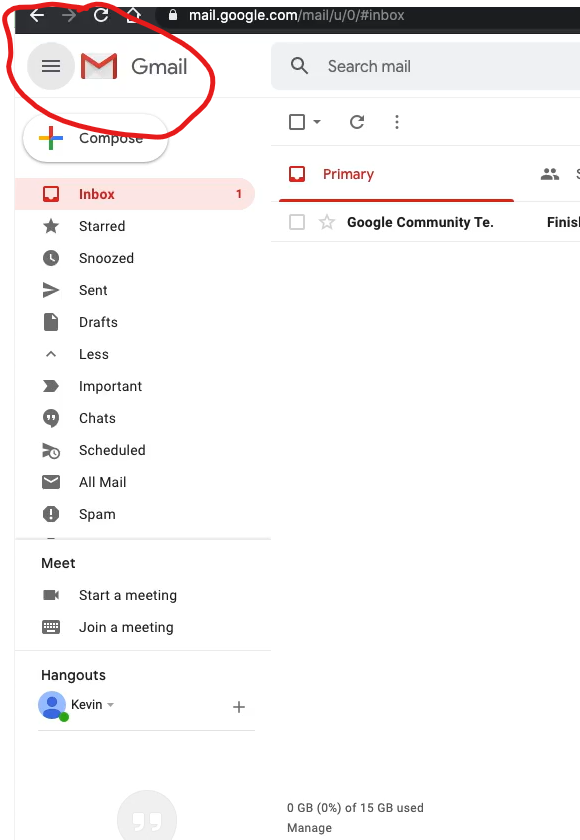Start a new Hangouts chat with plus
Image resolution: width=580 pixels, height=840 pixels.
pyautogui.click(x=239, y=707)
